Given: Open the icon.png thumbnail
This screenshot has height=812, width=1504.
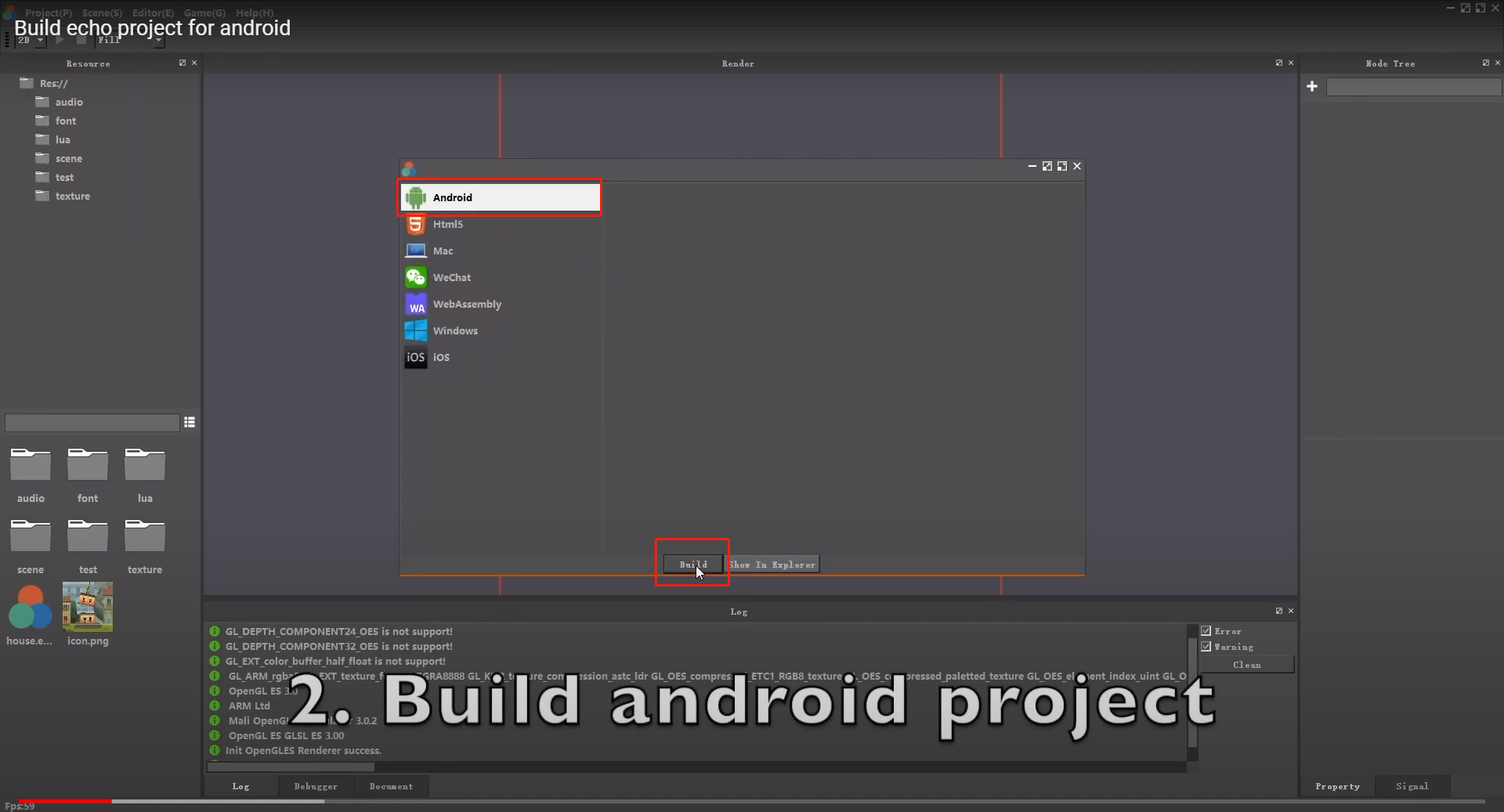Looking at the screenshot, I should coord(88,608).
